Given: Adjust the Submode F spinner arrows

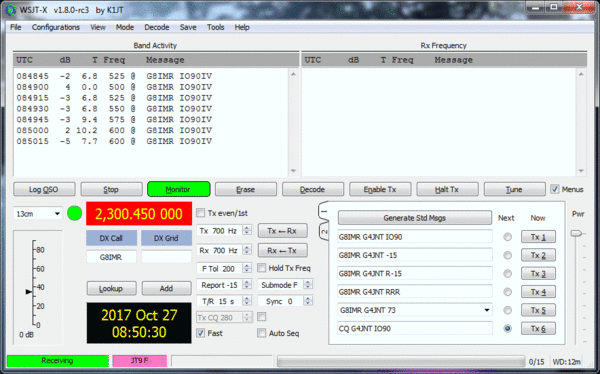Looking at the screenshot, I should 308,285.
